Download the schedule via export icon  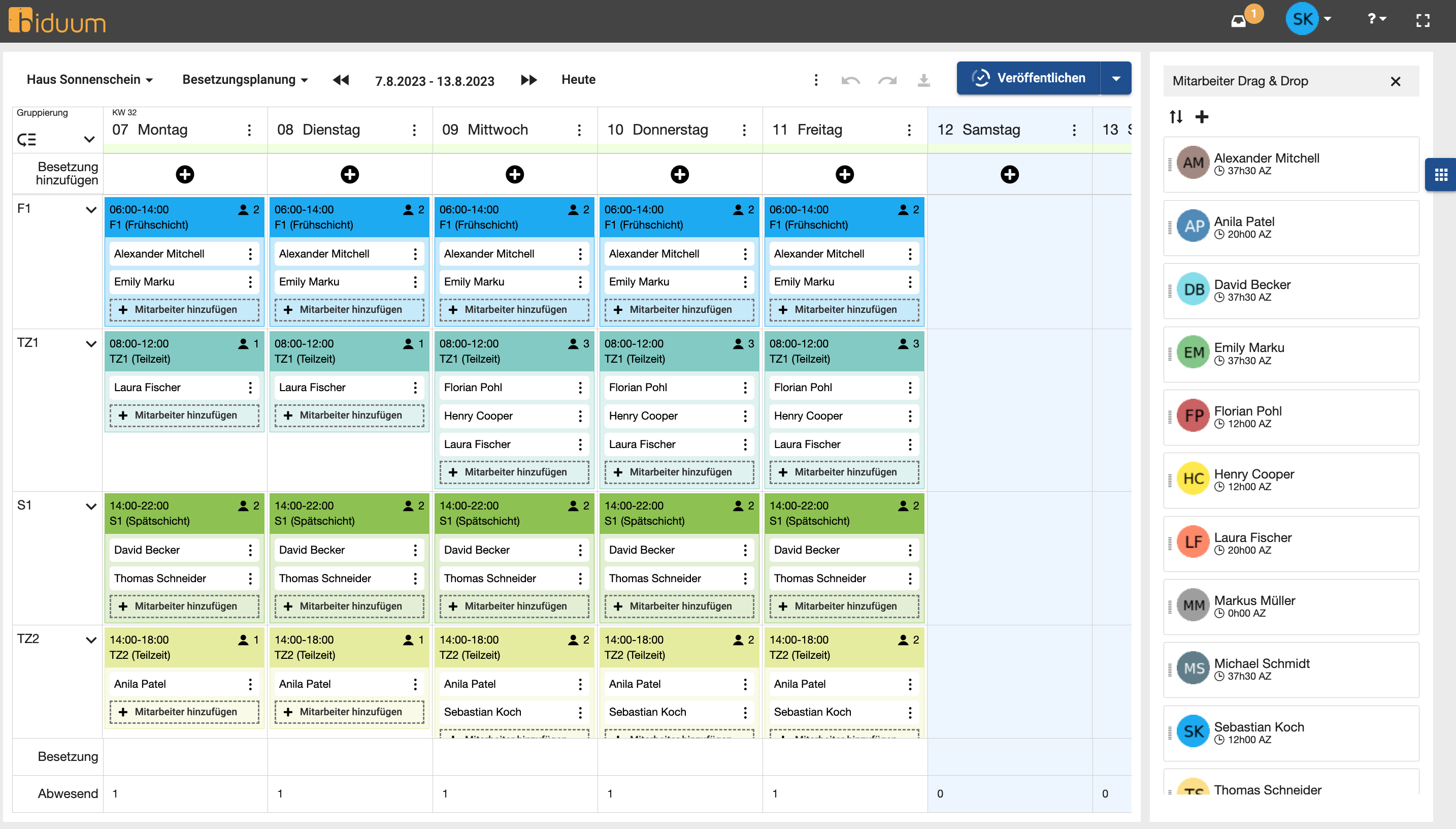coord(923,80)
